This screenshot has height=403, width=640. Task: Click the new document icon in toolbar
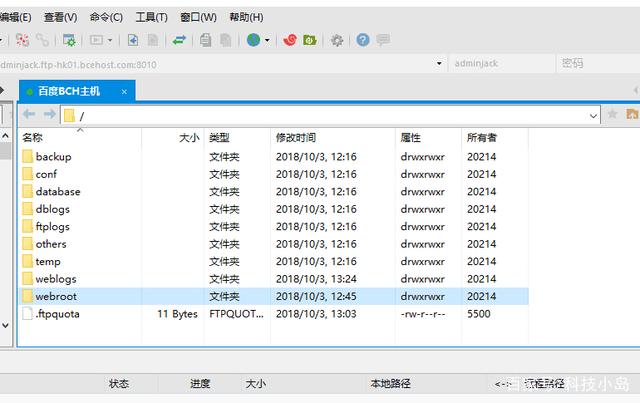click(132, 40)
